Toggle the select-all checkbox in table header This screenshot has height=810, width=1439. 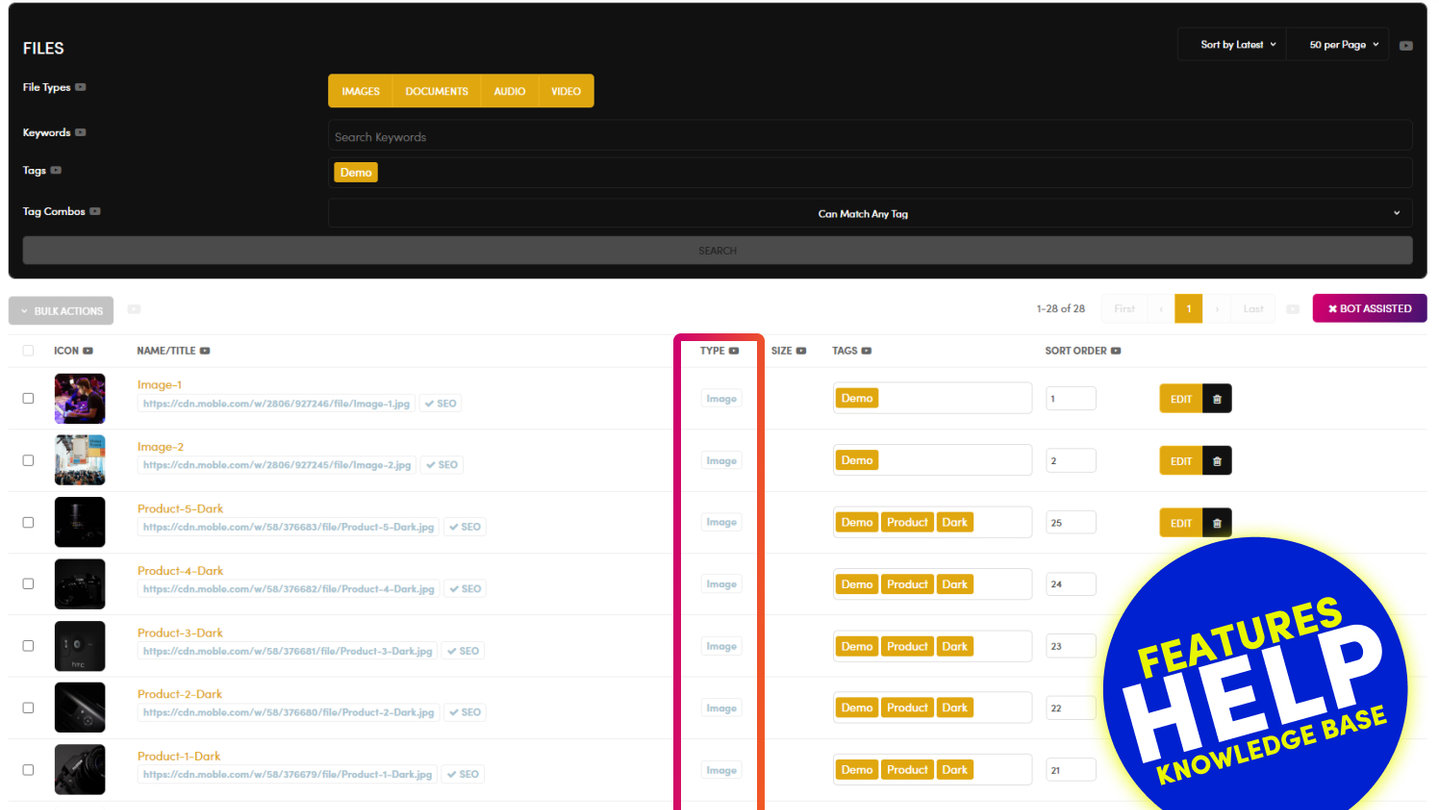click(x=28, y=351)
